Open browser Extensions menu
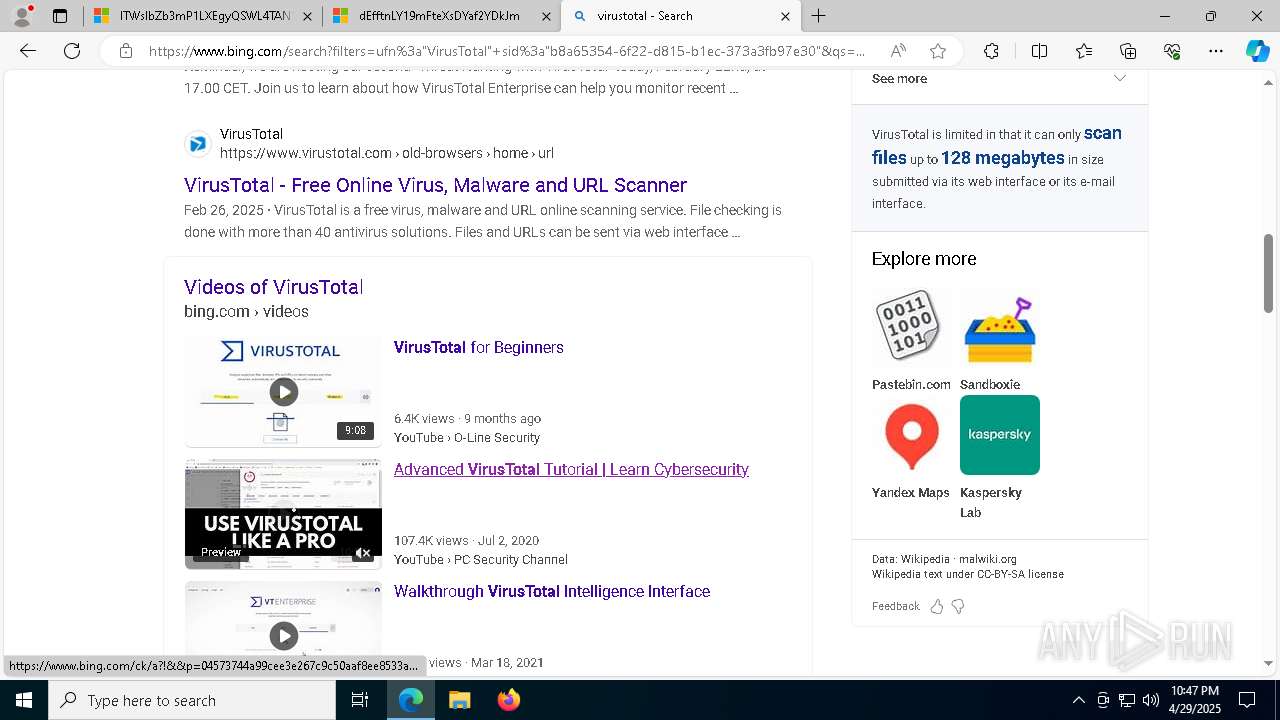The width and height of the screenshot is (1280, 720). [991, 51]
